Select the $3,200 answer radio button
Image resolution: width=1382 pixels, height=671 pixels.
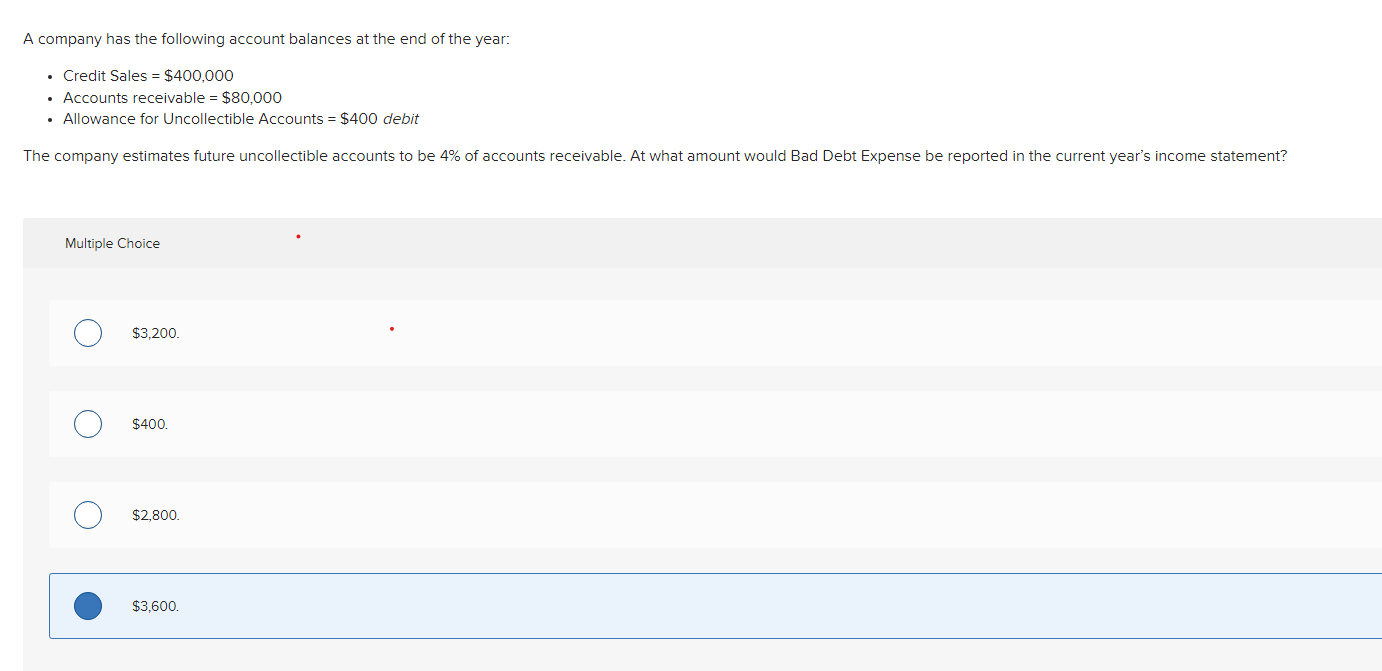pyautogui.click(x=87, y=332)
